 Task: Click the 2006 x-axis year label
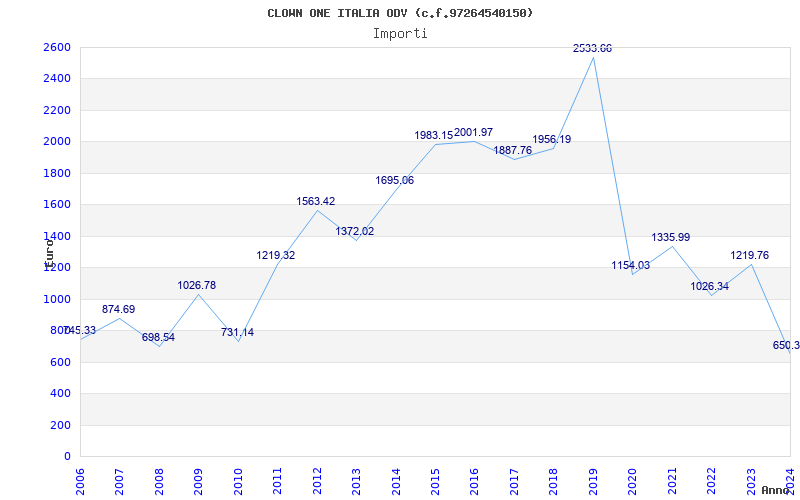[80, 480]
